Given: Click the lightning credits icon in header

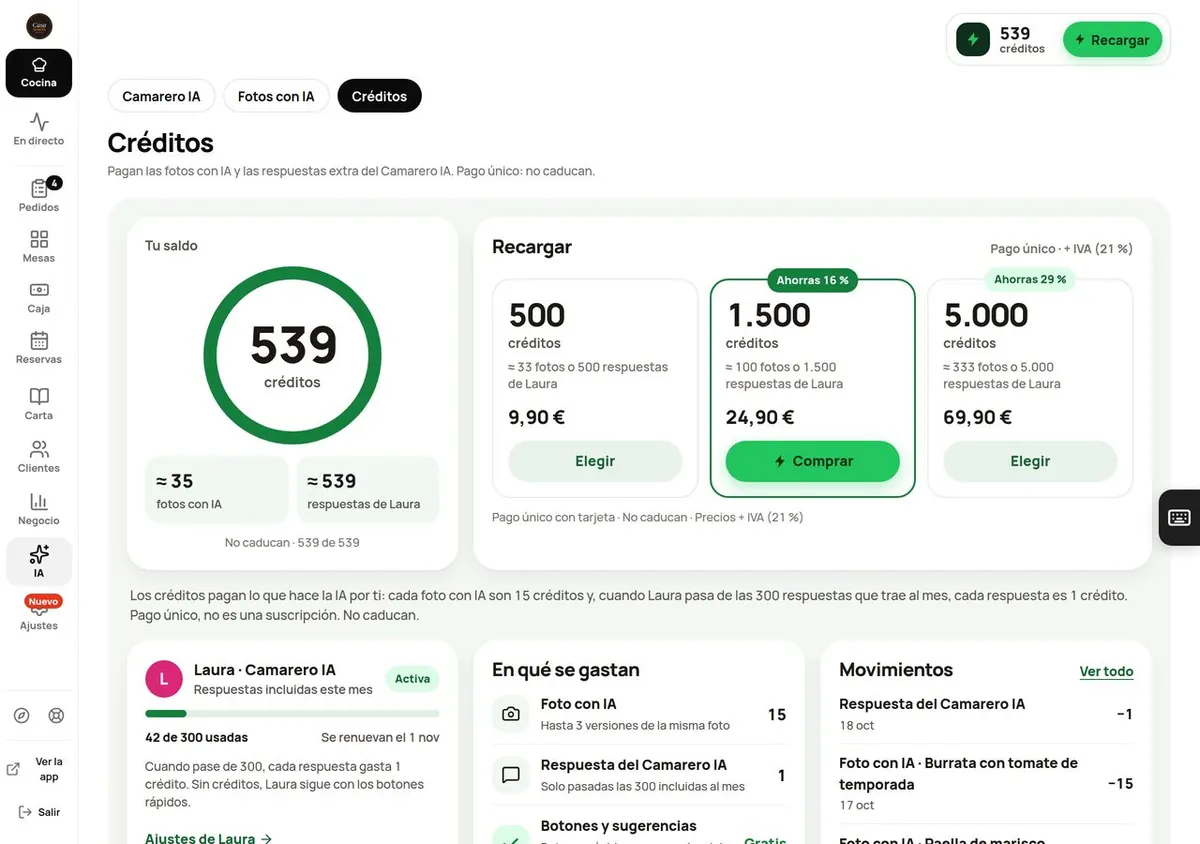Looking at the screenshot, I should coord(973,40).
